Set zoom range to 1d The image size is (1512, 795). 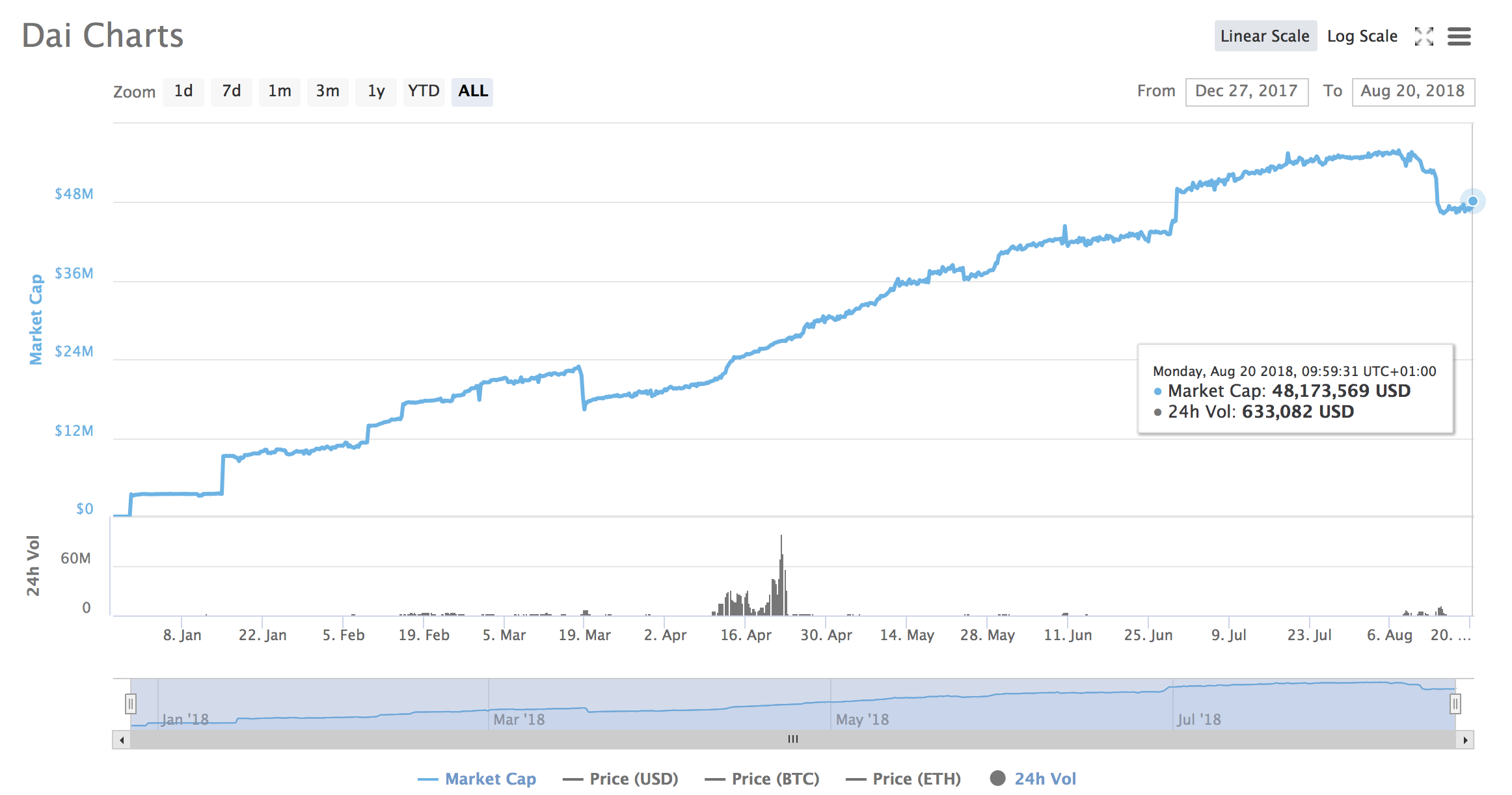(183, 91)
